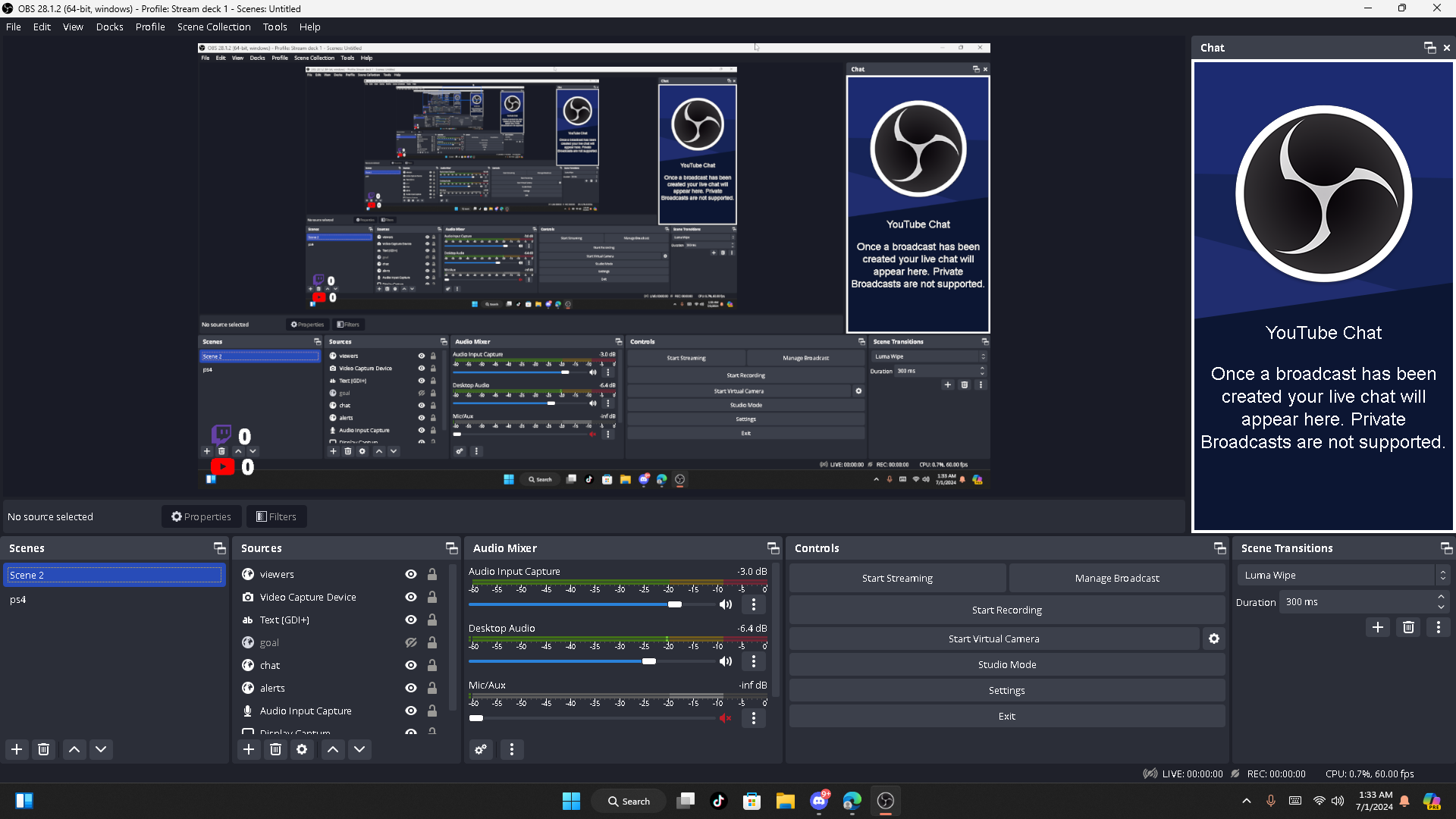Float the Audio Mixer dock panel
Viewport: 1456px width, 819px height.
coord(773,548)
